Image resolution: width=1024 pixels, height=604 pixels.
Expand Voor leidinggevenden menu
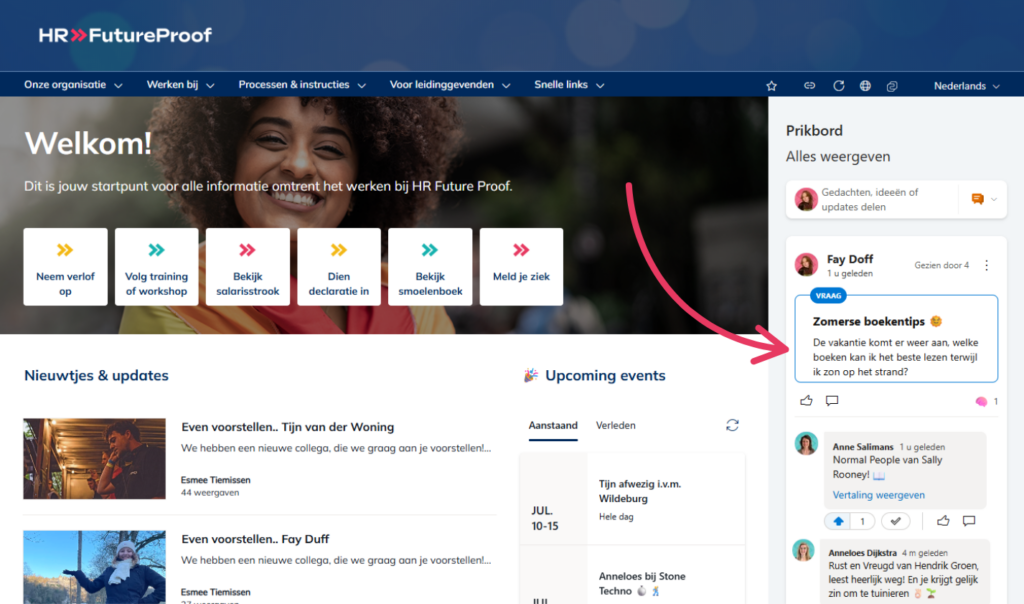point(450,85)
